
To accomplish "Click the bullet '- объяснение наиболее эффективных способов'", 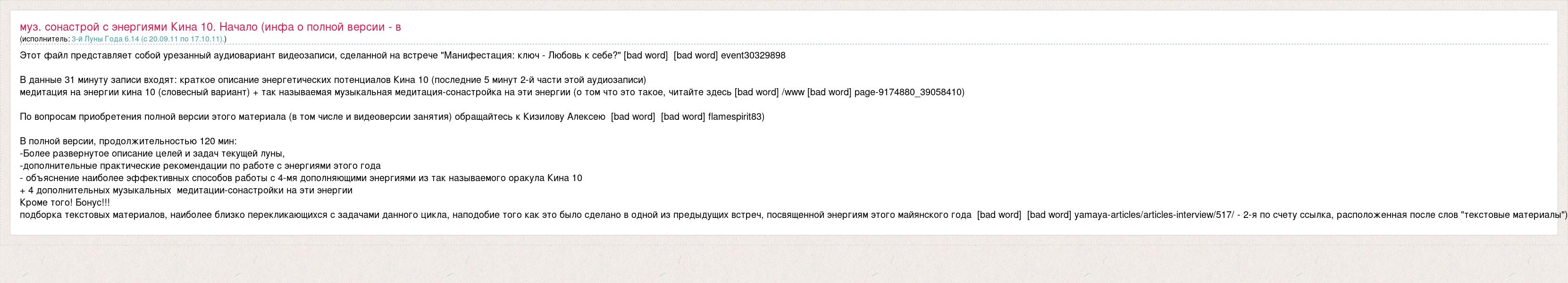I will coord(301,178).
